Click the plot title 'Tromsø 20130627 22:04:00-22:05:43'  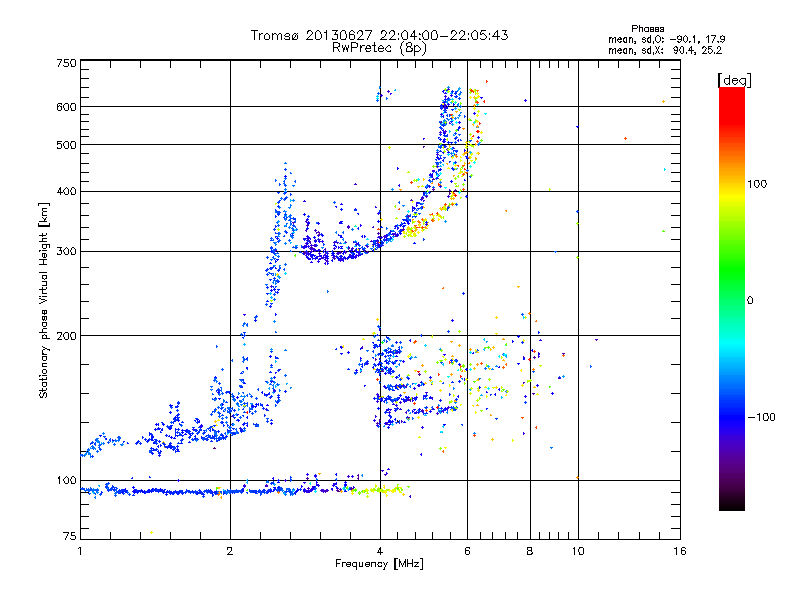pos(379,35)
